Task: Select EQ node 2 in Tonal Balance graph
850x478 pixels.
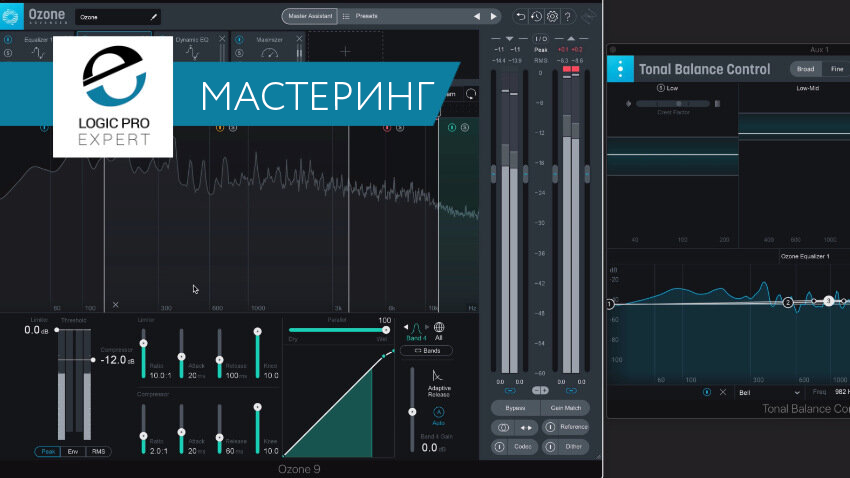Action: point(788,302)
